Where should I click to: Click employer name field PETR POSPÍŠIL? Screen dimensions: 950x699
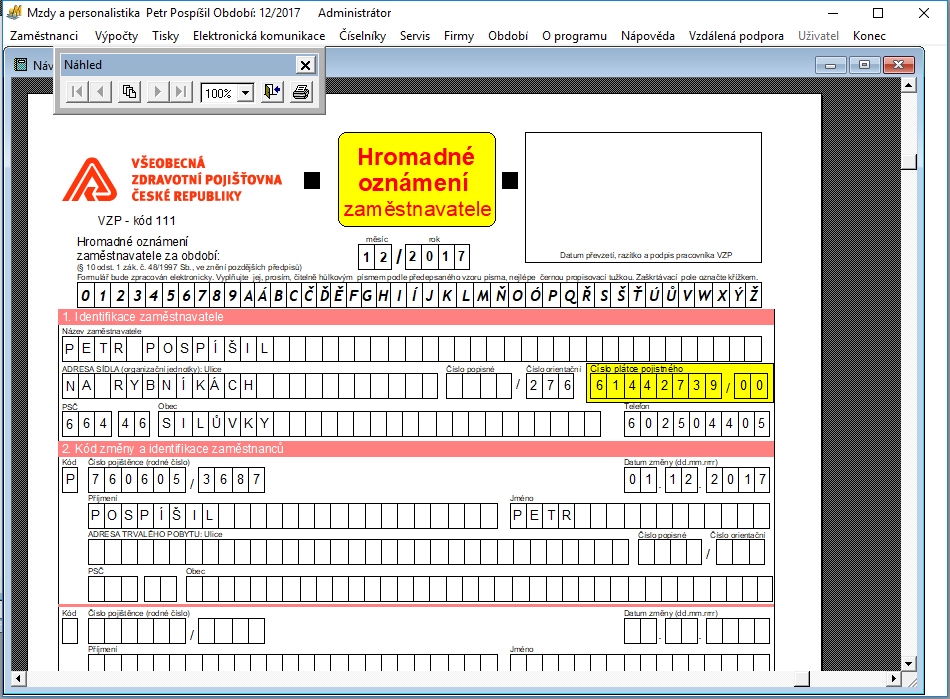[412, 349]
